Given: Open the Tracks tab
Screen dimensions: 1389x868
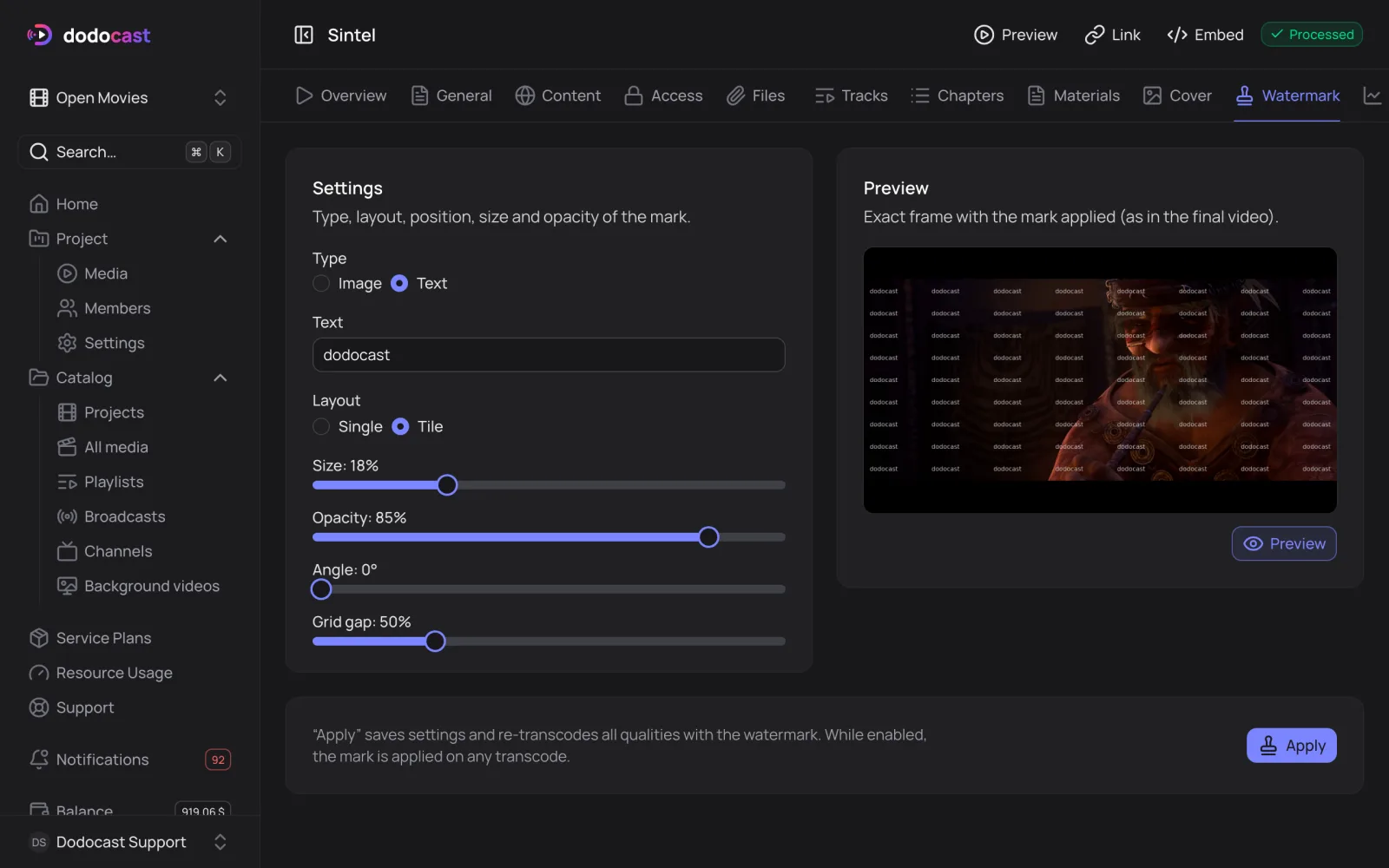Looking at the screenshot, I should [x=851, y=95].
